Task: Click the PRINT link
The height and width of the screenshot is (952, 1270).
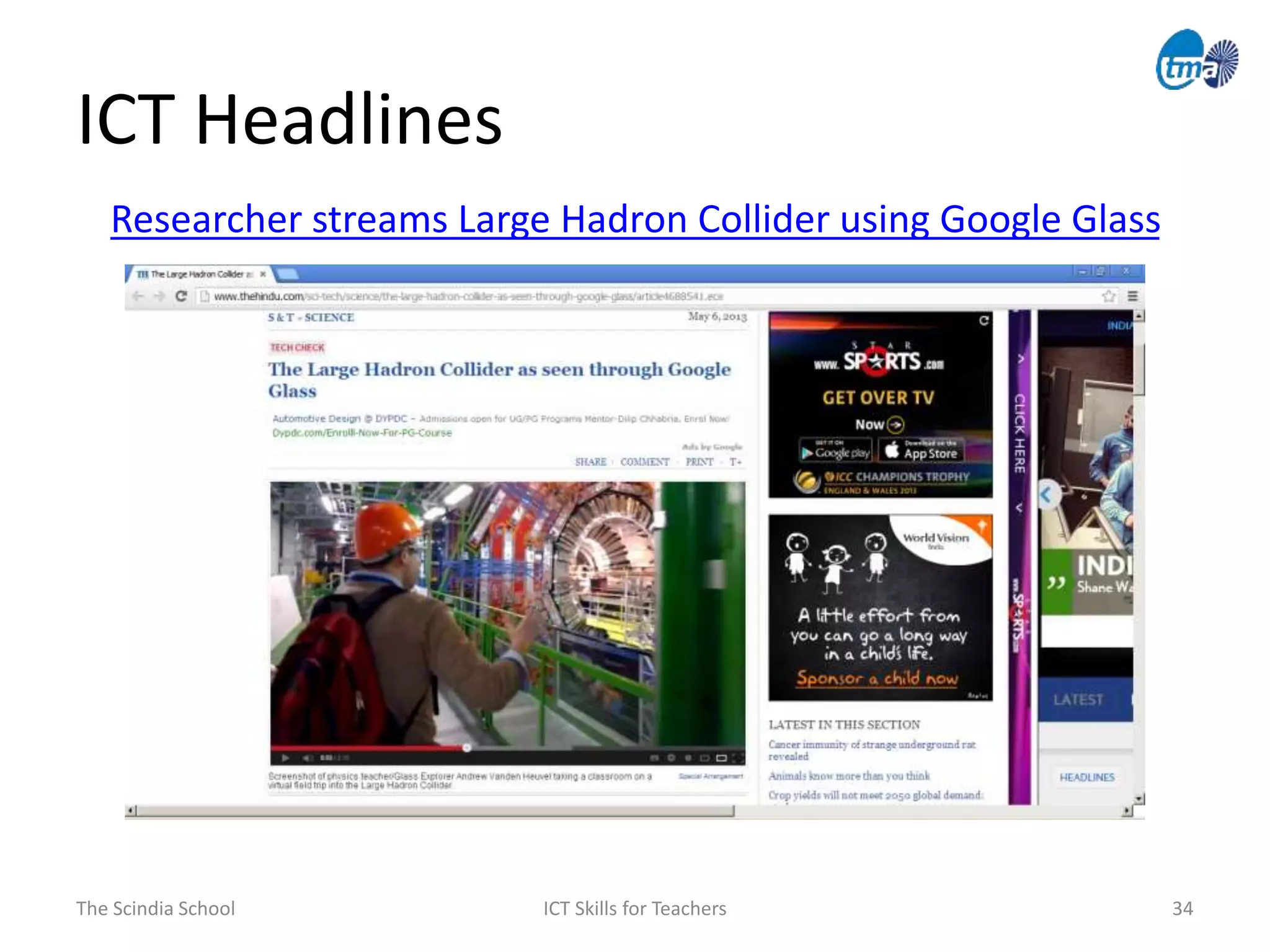Action: click(699, 462)
